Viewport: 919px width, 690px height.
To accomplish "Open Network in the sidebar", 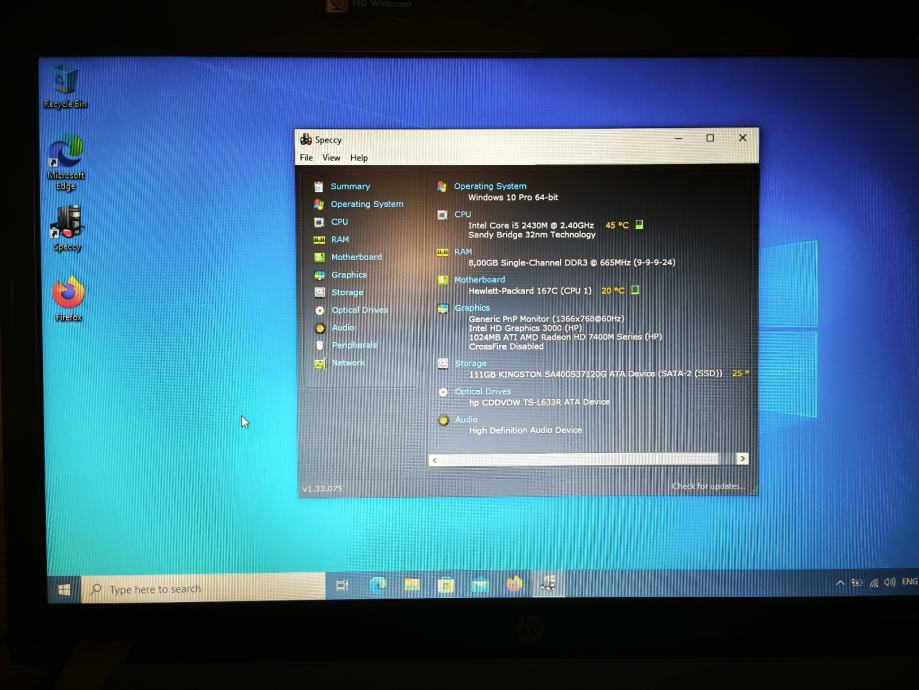I will pos(348,362).
